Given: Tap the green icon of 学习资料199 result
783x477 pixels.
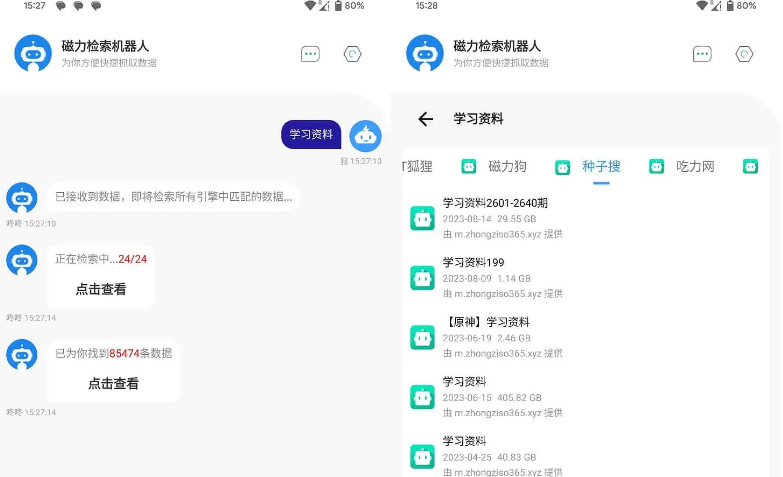Looking at the screenshot, I should tap(422, 278).
